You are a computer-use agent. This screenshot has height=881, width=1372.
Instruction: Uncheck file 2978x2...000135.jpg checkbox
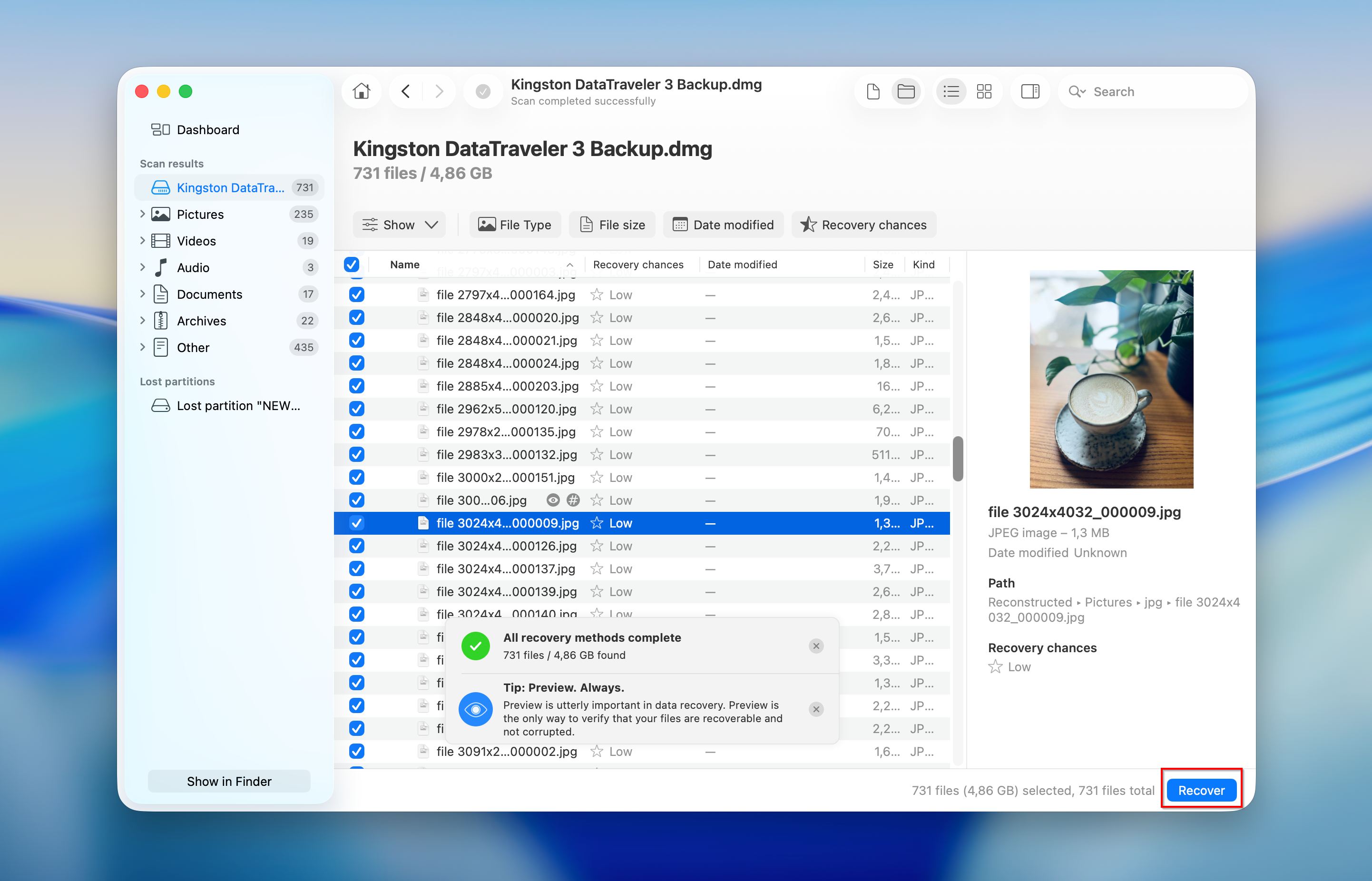[356, 432]
